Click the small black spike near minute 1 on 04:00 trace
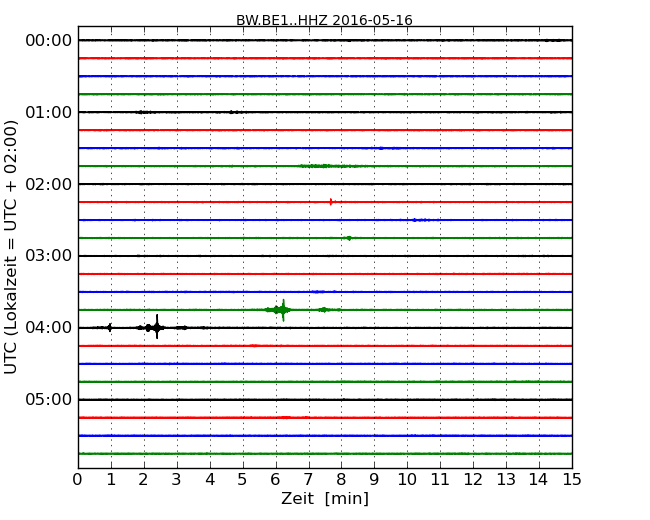This screenshot has width=650, height=520. pos(109,328)
